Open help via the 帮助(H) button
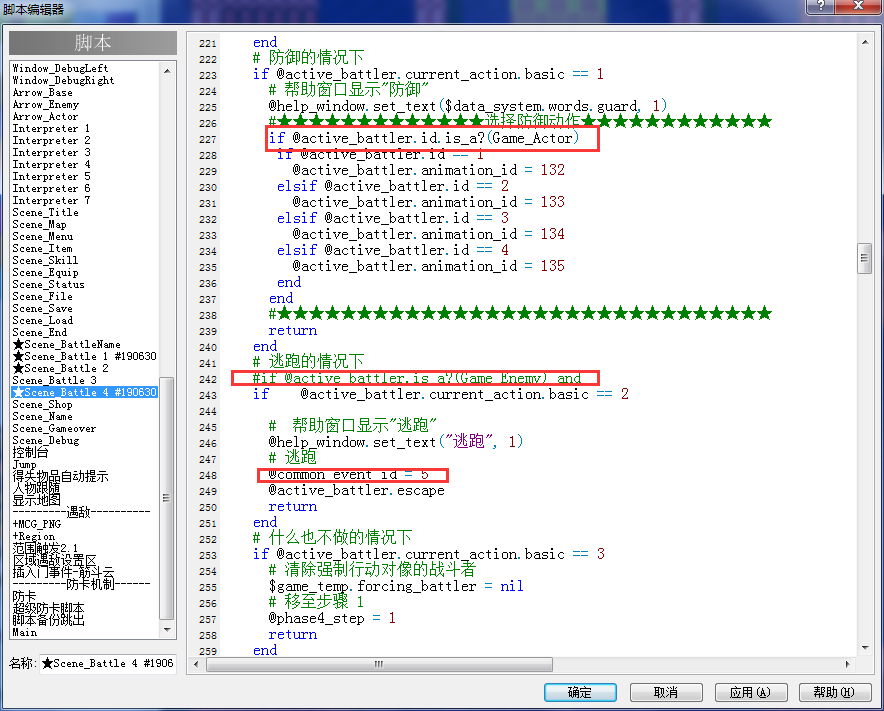 834,692
